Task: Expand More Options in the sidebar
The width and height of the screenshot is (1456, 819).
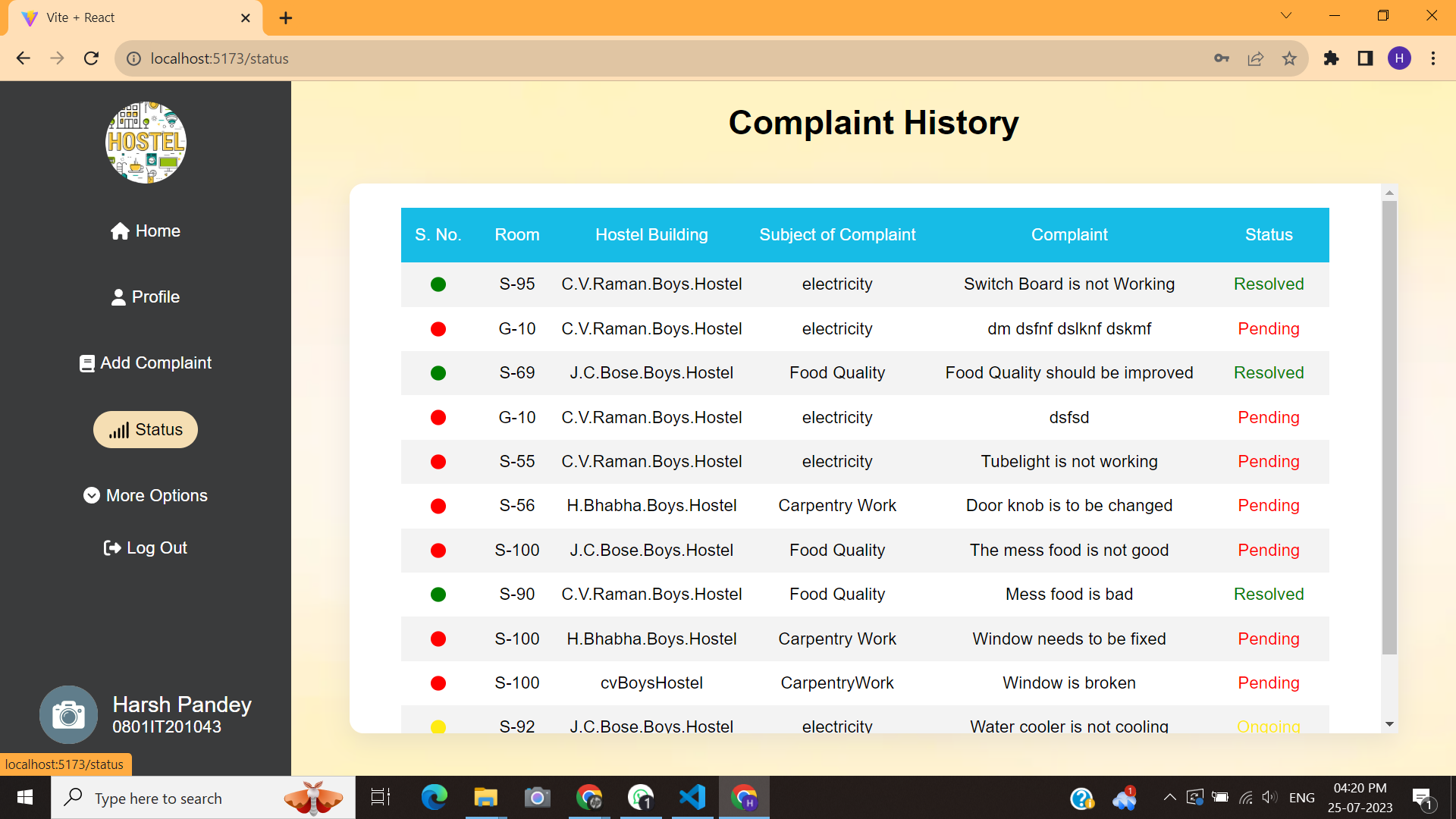Action: coord(145,495)
